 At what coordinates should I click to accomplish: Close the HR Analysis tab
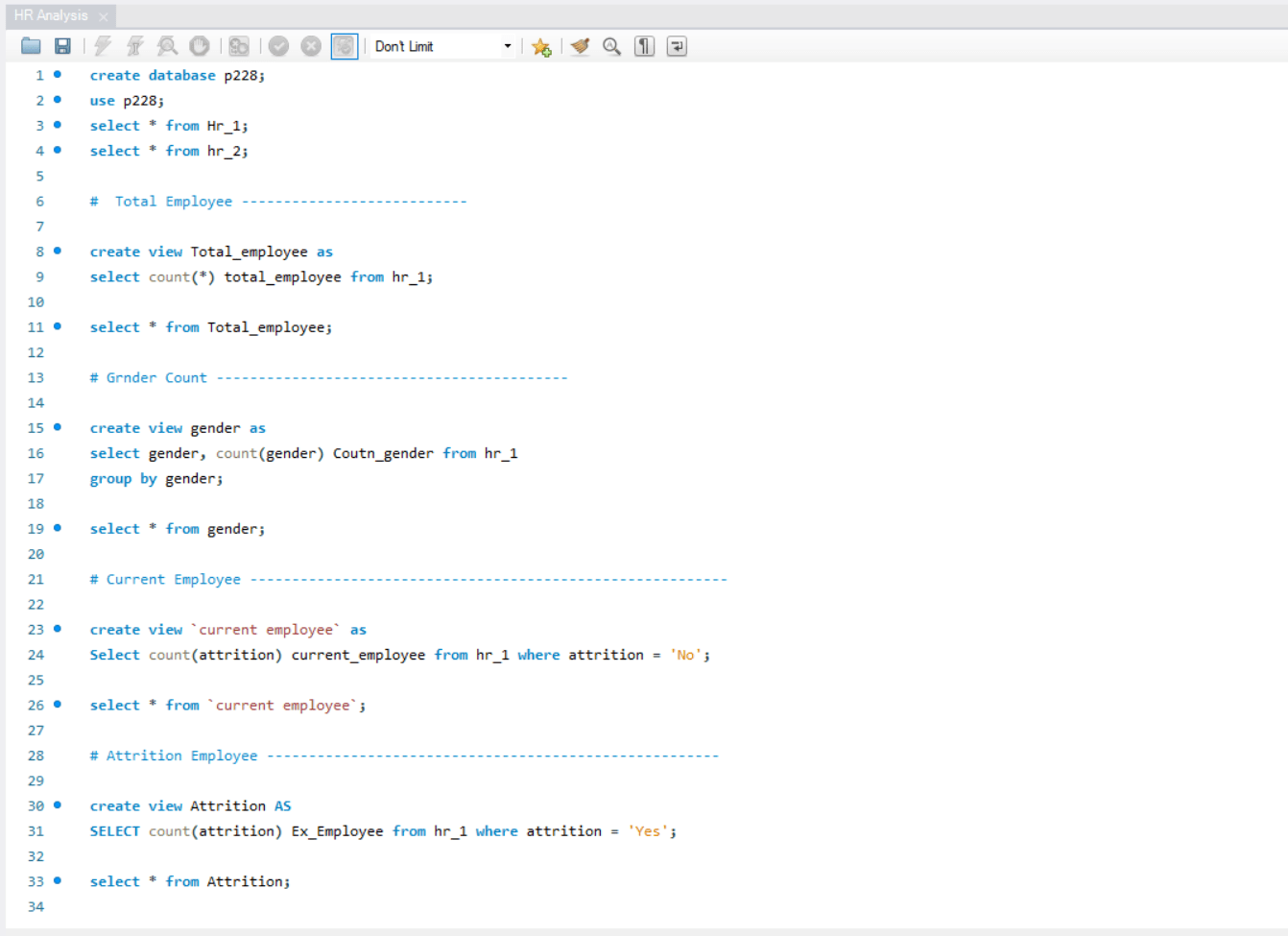pyautogui.click(x=104, y=16)
